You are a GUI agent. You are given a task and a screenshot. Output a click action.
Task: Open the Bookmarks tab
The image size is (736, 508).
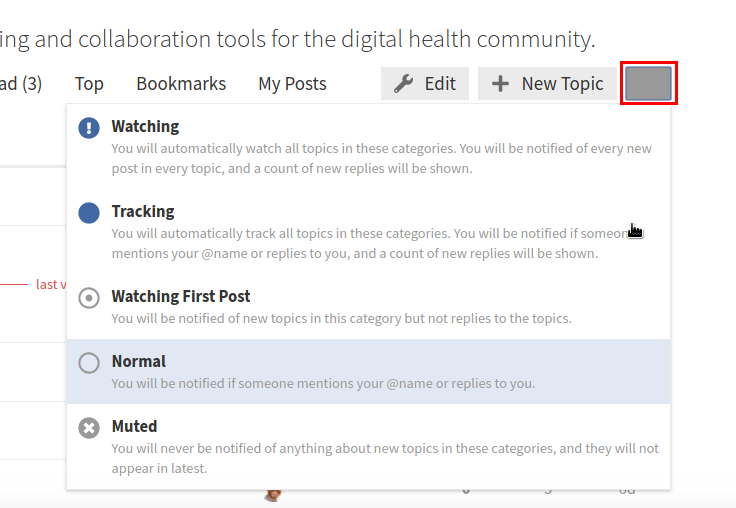point(181,84)
